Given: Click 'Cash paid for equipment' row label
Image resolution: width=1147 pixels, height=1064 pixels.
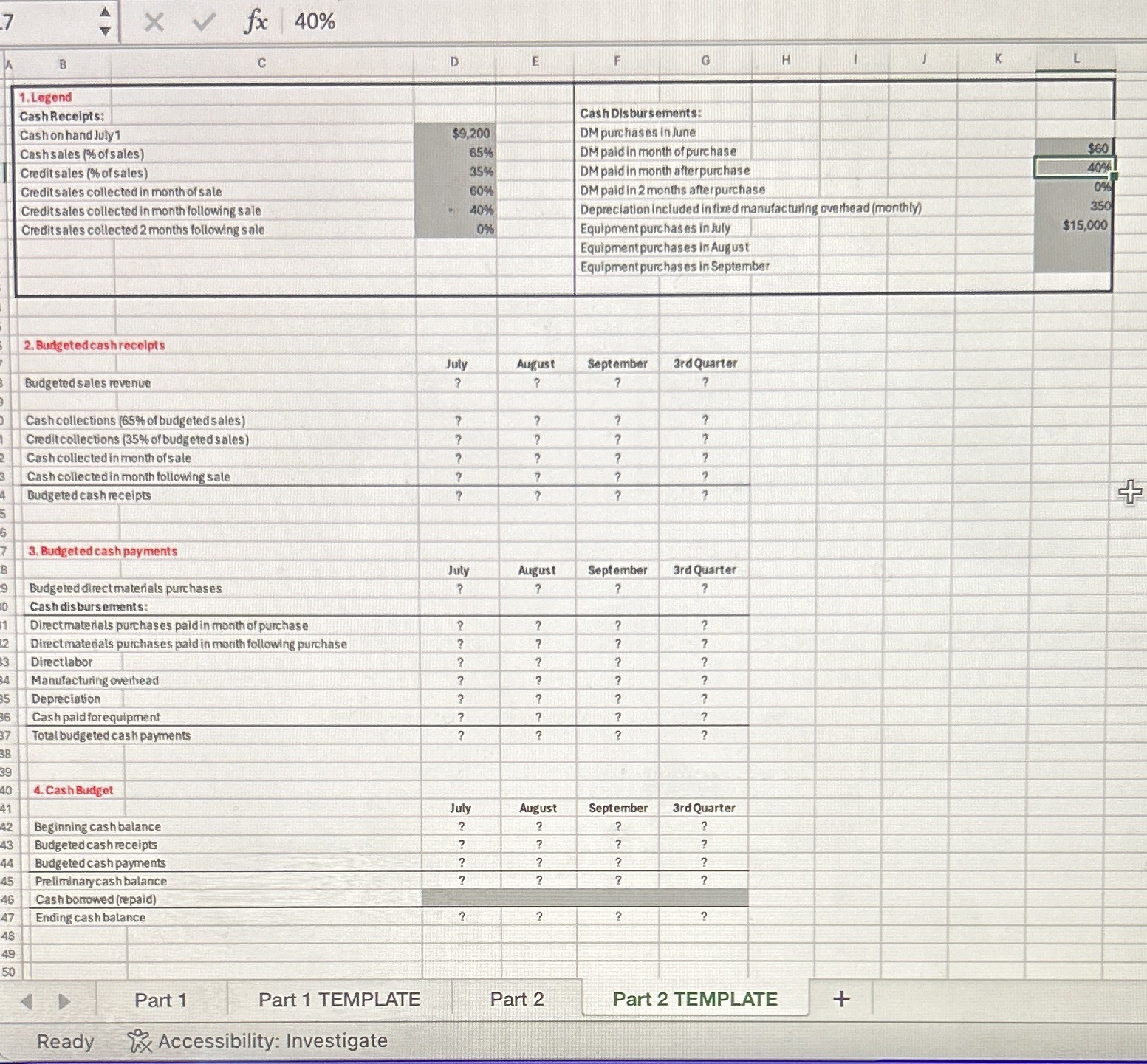Looking at the screenshot, I should [95, 717].
